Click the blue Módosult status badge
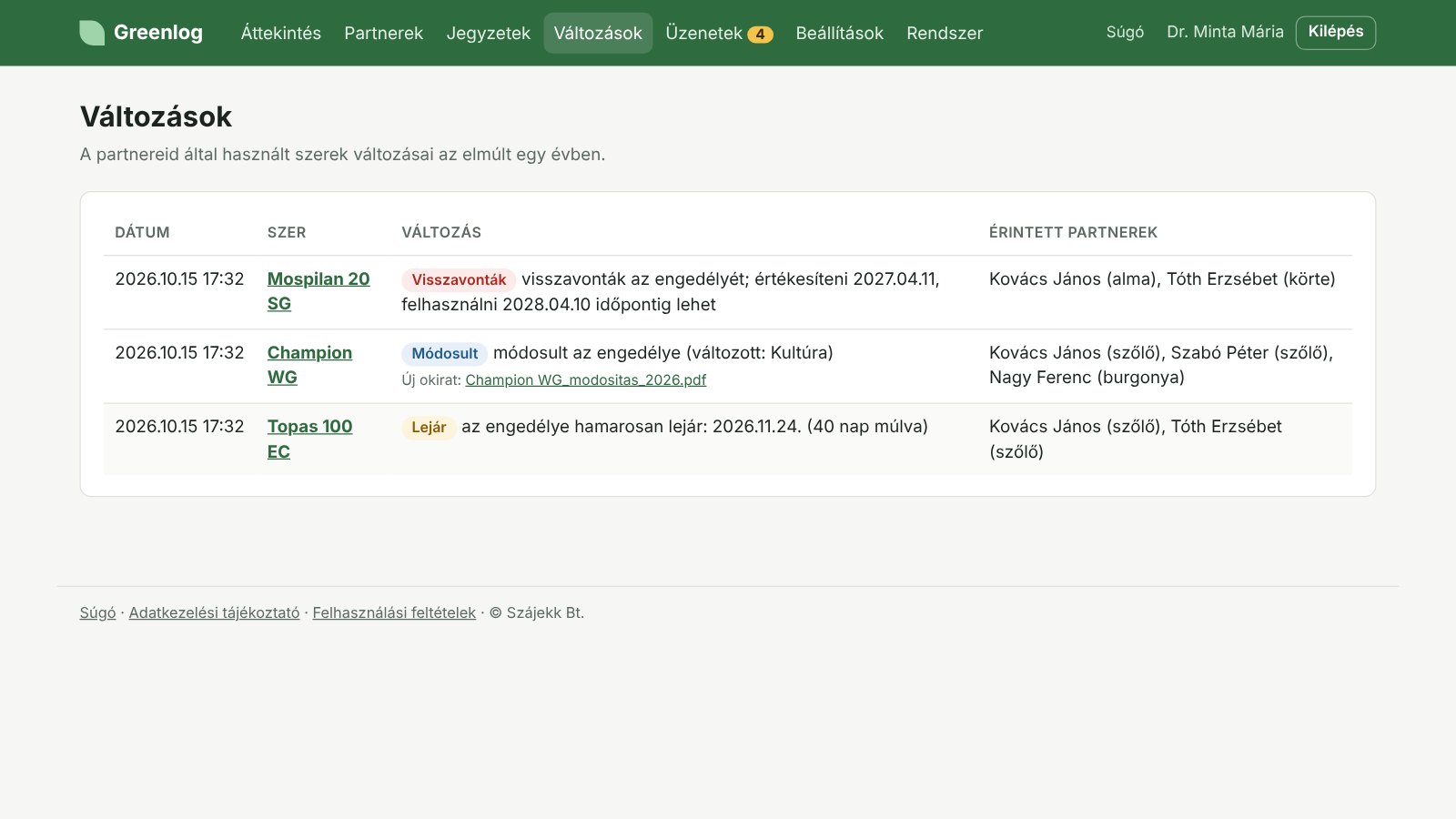Screen dimensions: 1456x819 pos(444,354)
